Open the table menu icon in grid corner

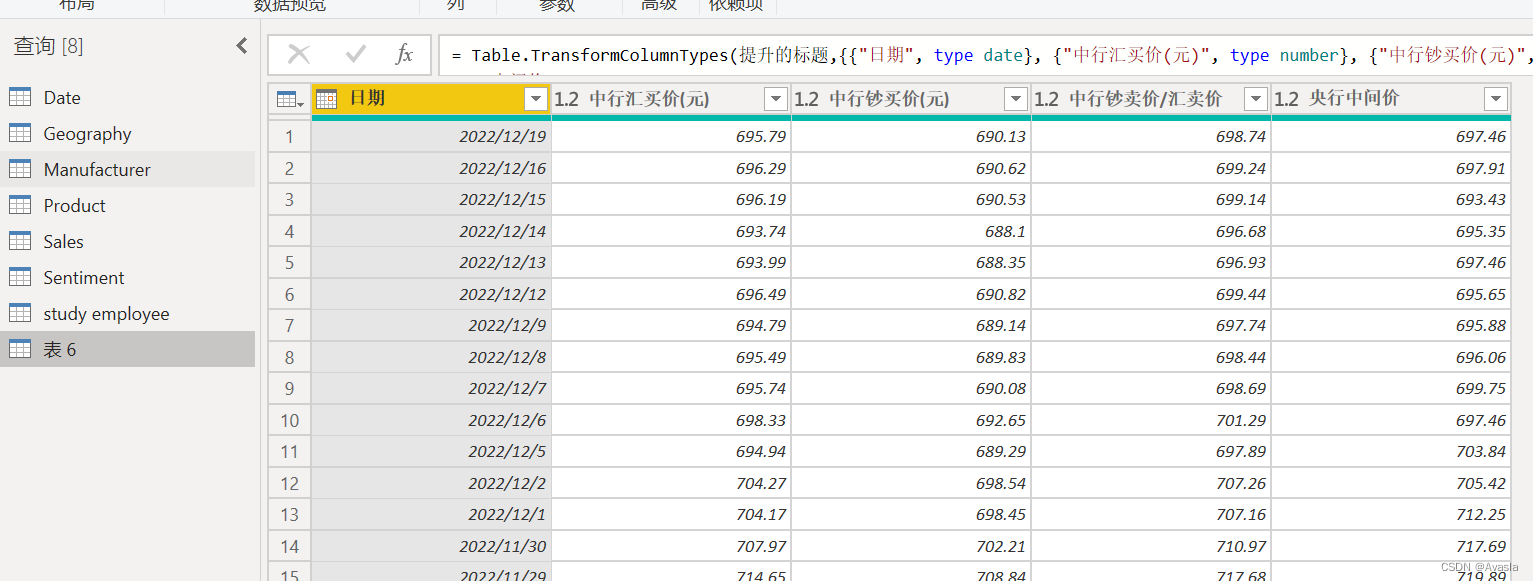289,99
